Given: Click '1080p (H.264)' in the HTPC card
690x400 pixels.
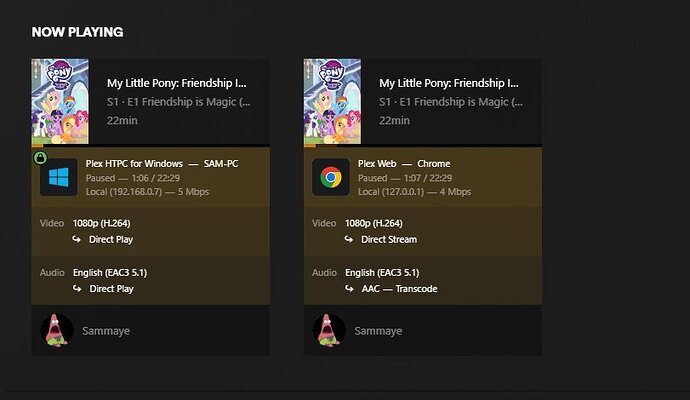Looking at the screenshot, I should pyautogui.click(x=102, y=224).
